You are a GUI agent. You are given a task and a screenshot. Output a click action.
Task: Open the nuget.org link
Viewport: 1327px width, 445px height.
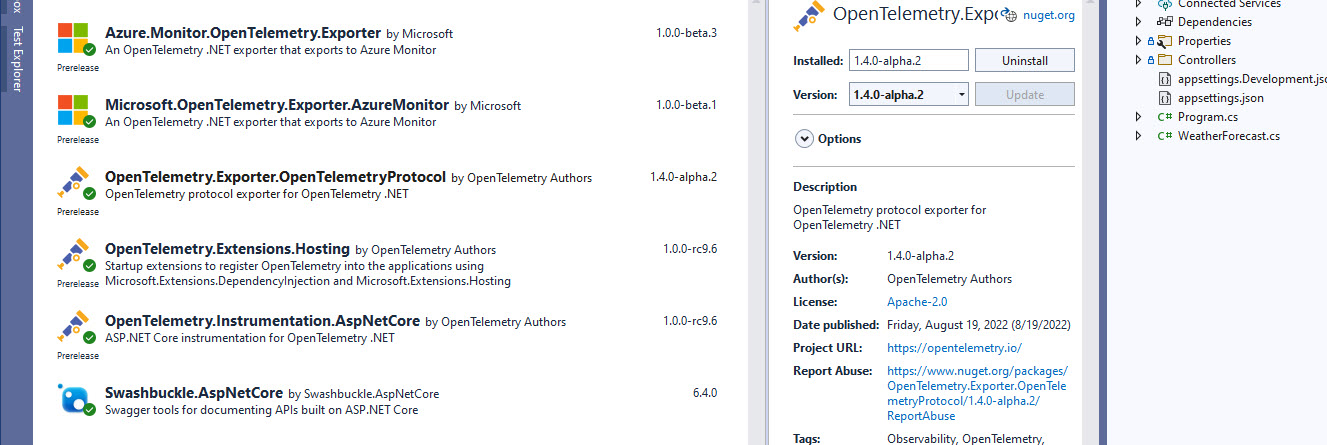point(1049,16)
